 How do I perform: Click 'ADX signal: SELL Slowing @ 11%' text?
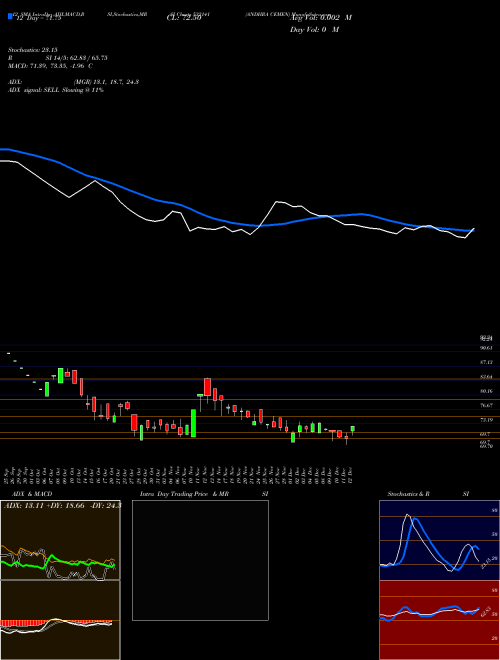pos(56,90)
